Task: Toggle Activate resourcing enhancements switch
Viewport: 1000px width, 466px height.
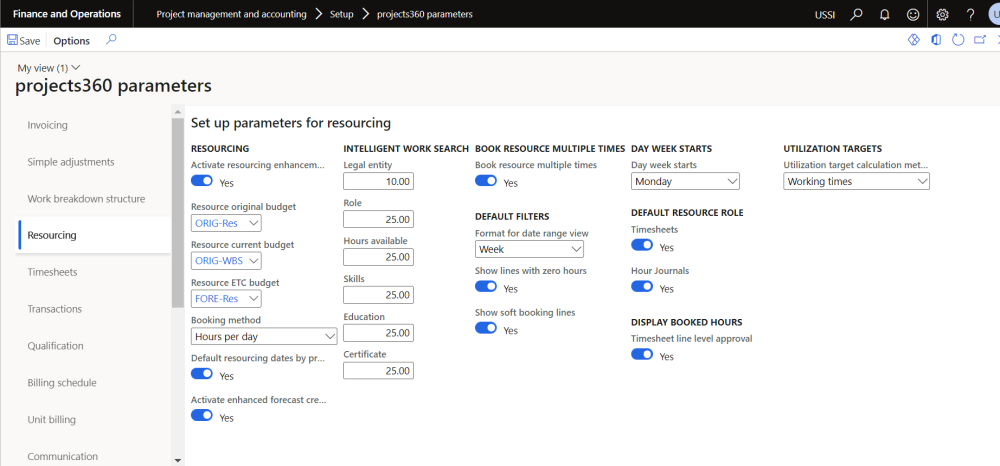Action: (x=202, y=182)
